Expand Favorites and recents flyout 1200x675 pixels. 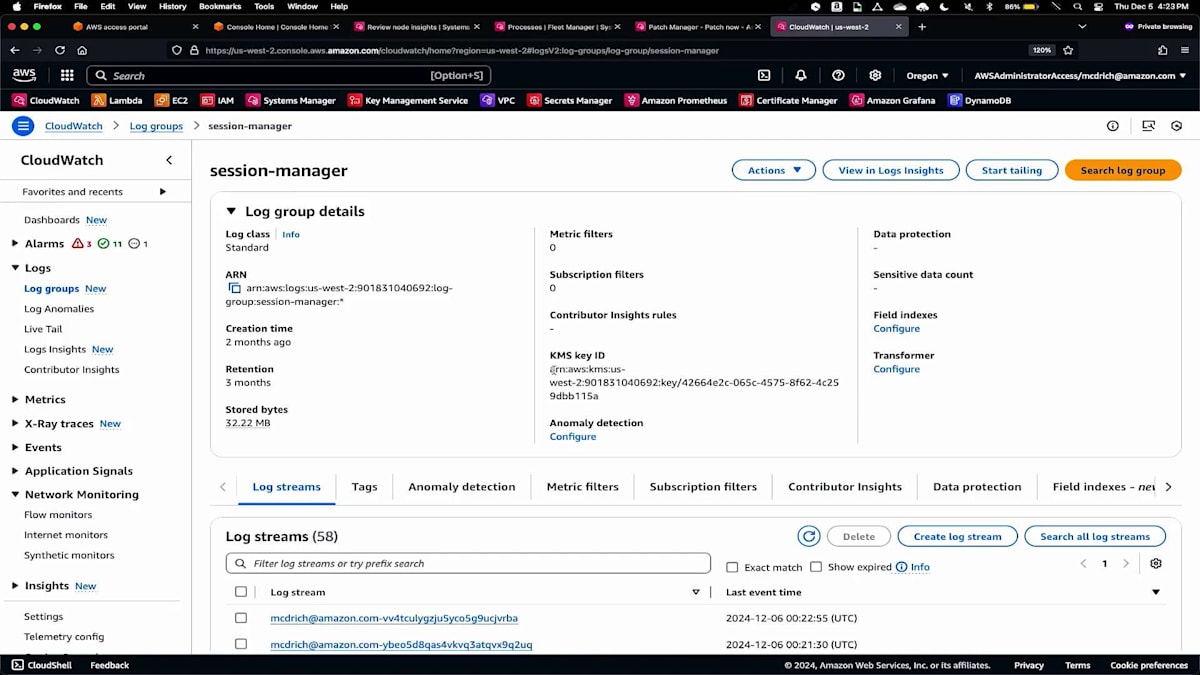point(163,191)
